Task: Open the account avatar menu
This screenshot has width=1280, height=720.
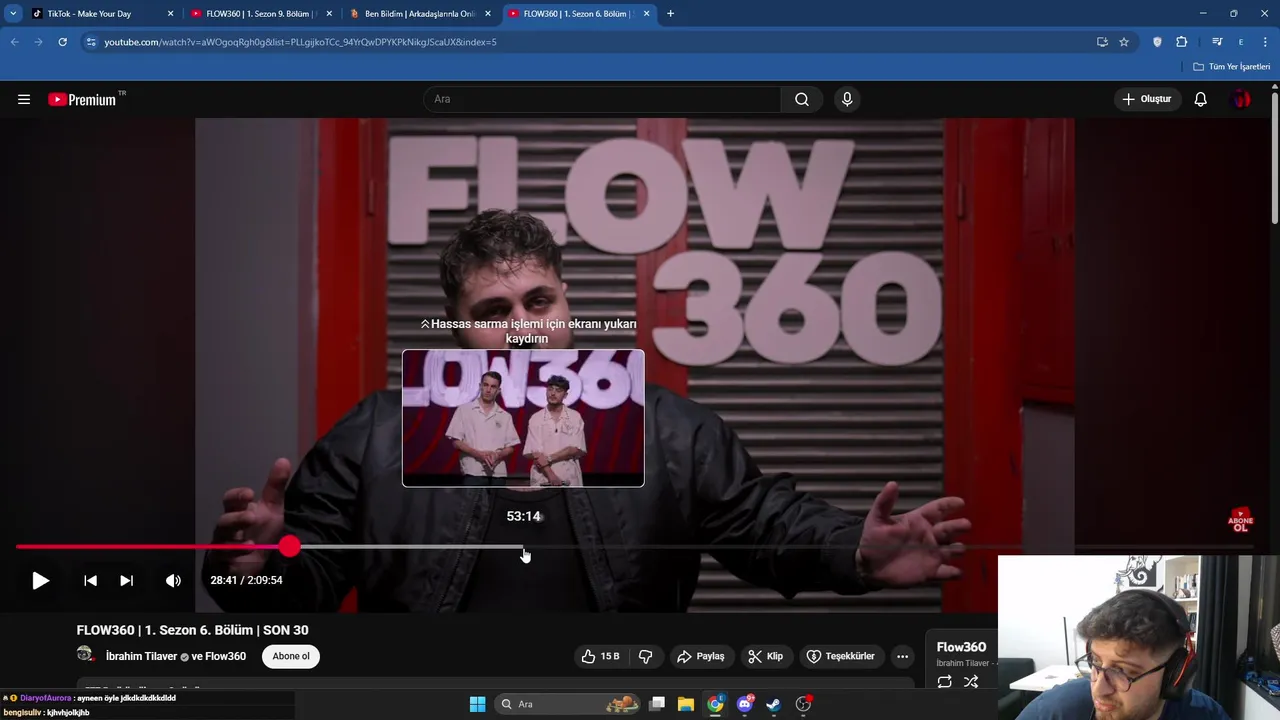Action: point(1241,99)
